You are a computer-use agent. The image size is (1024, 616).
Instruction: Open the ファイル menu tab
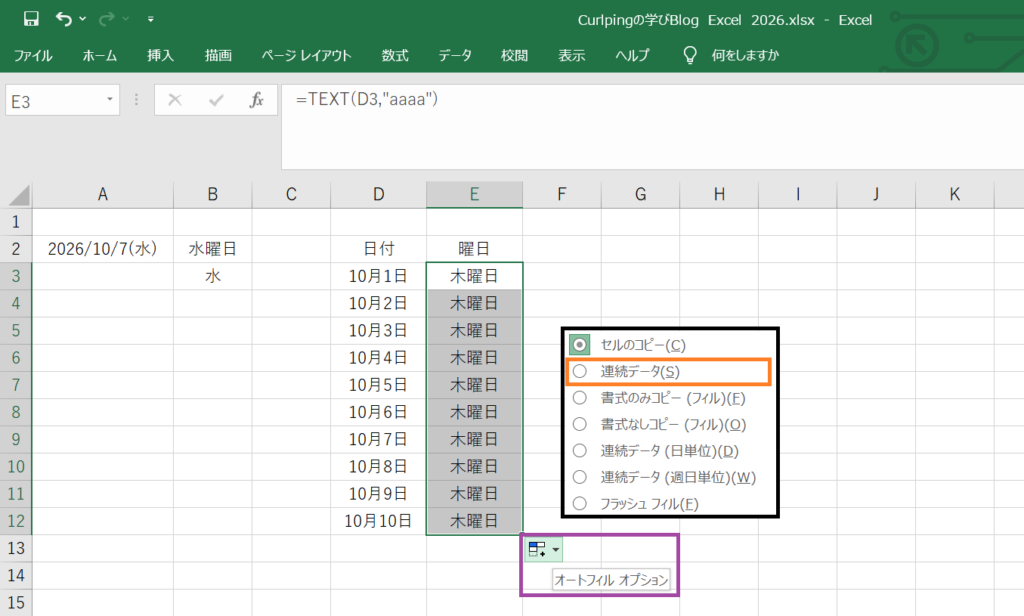point(33,56)
